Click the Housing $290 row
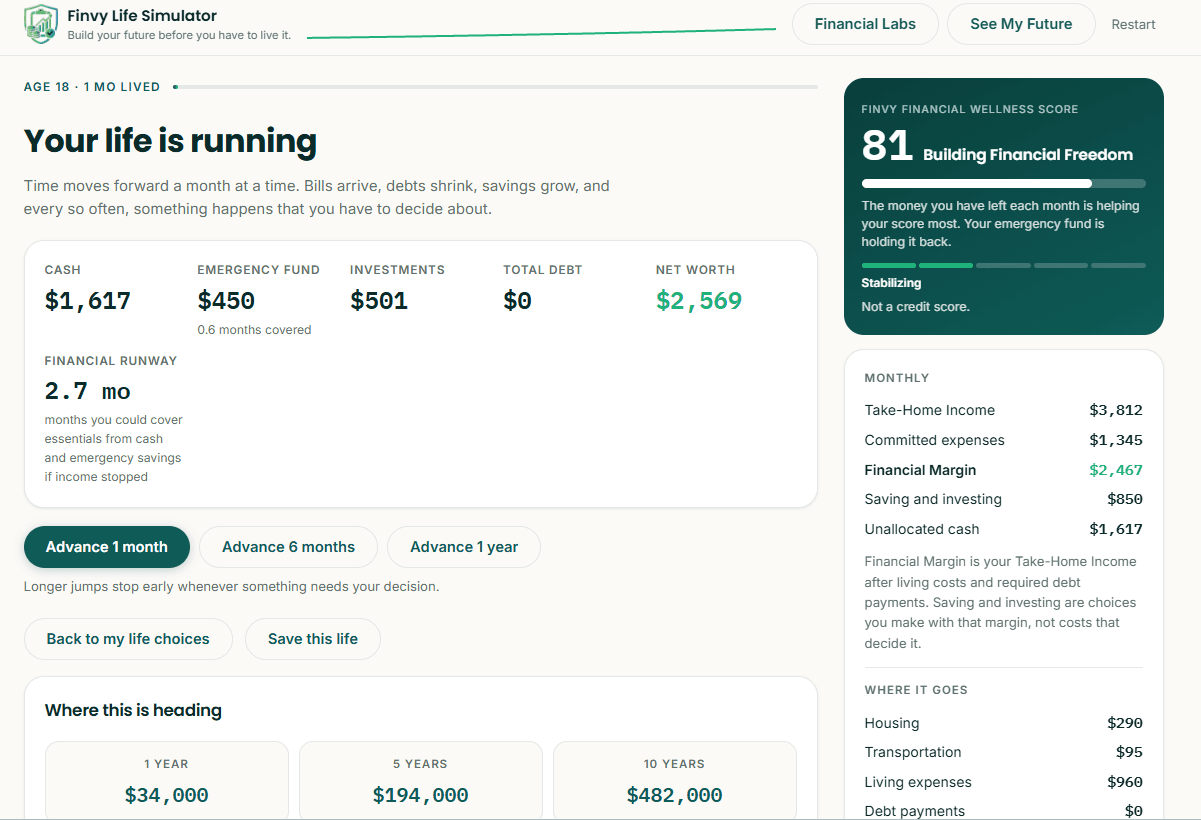1201x820 pixels. point(1003,723)
